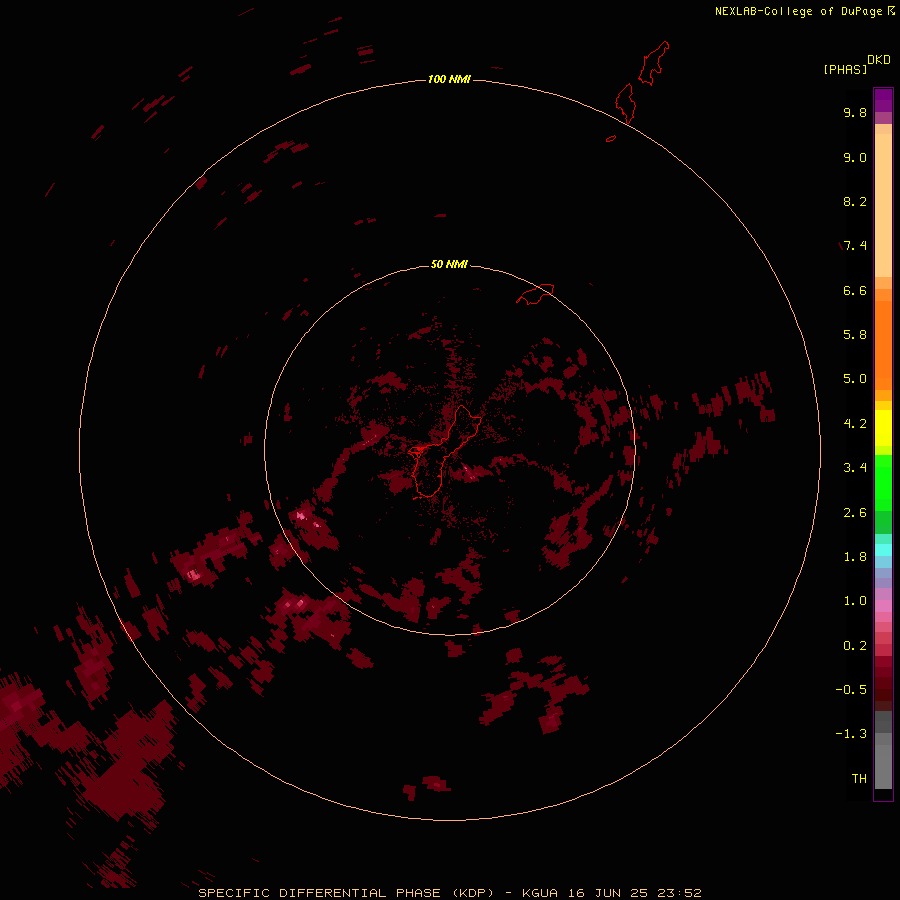Click the -0.5 scale label

click(851, 690)
